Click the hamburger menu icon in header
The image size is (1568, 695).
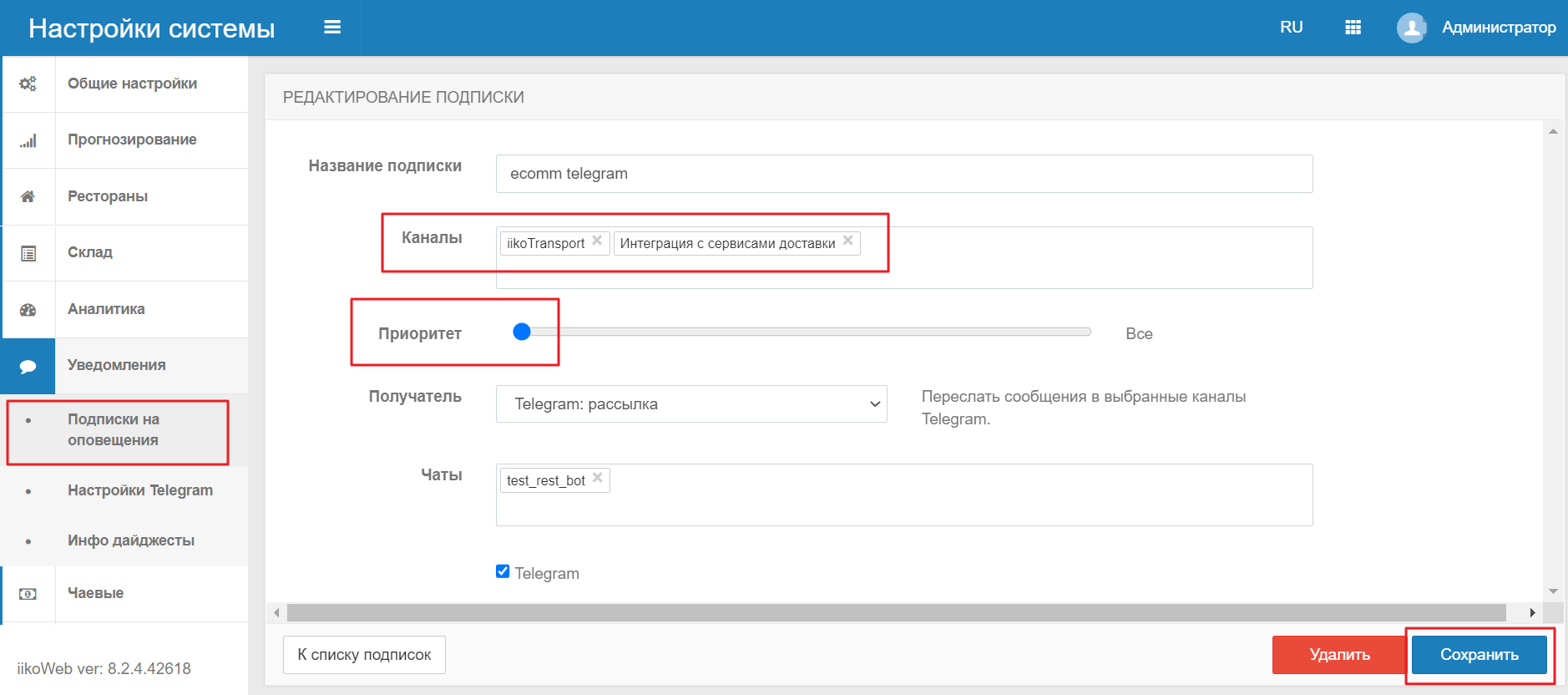(x=332, y=28)
